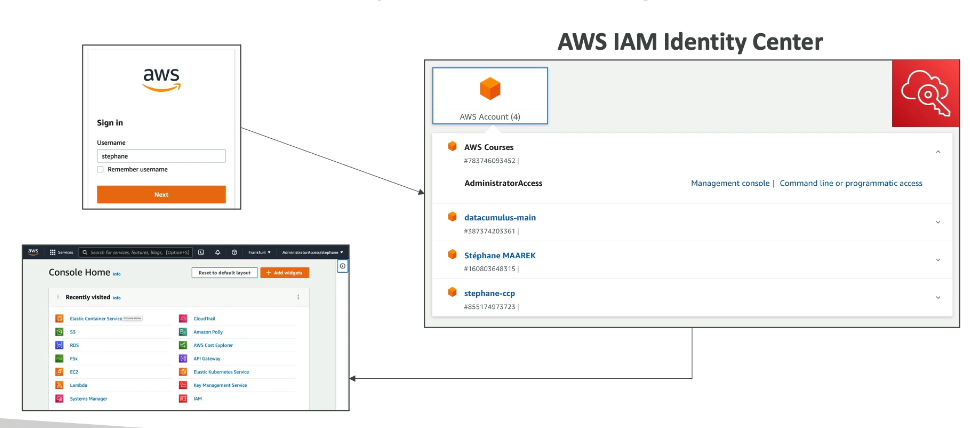970x428 pixels.
Task: Click the cube icon beside datacumulus-main
Action: (x=452, y=216)
